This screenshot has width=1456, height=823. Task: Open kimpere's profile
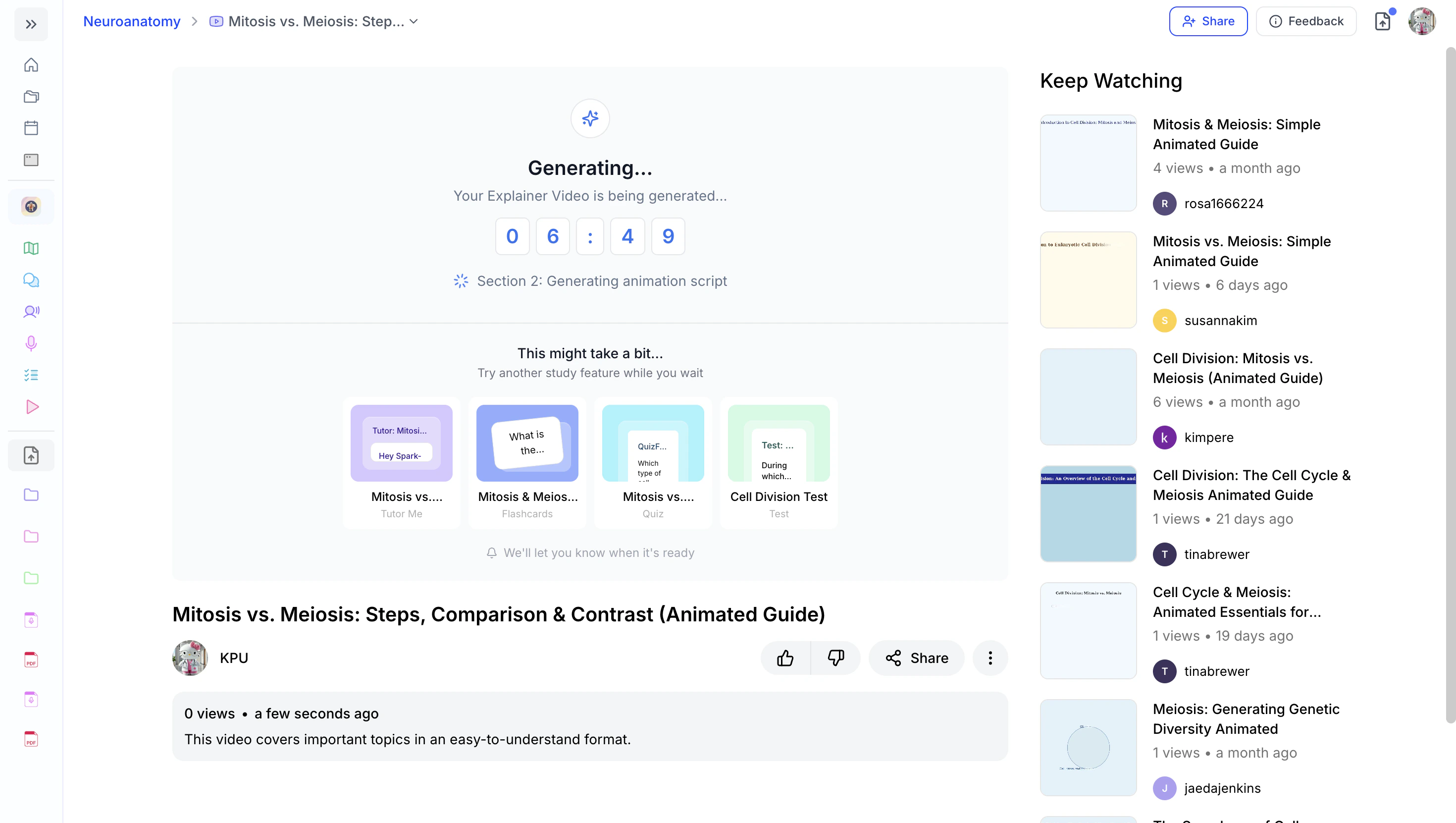pyautogui.click(x=1193, y=438)
